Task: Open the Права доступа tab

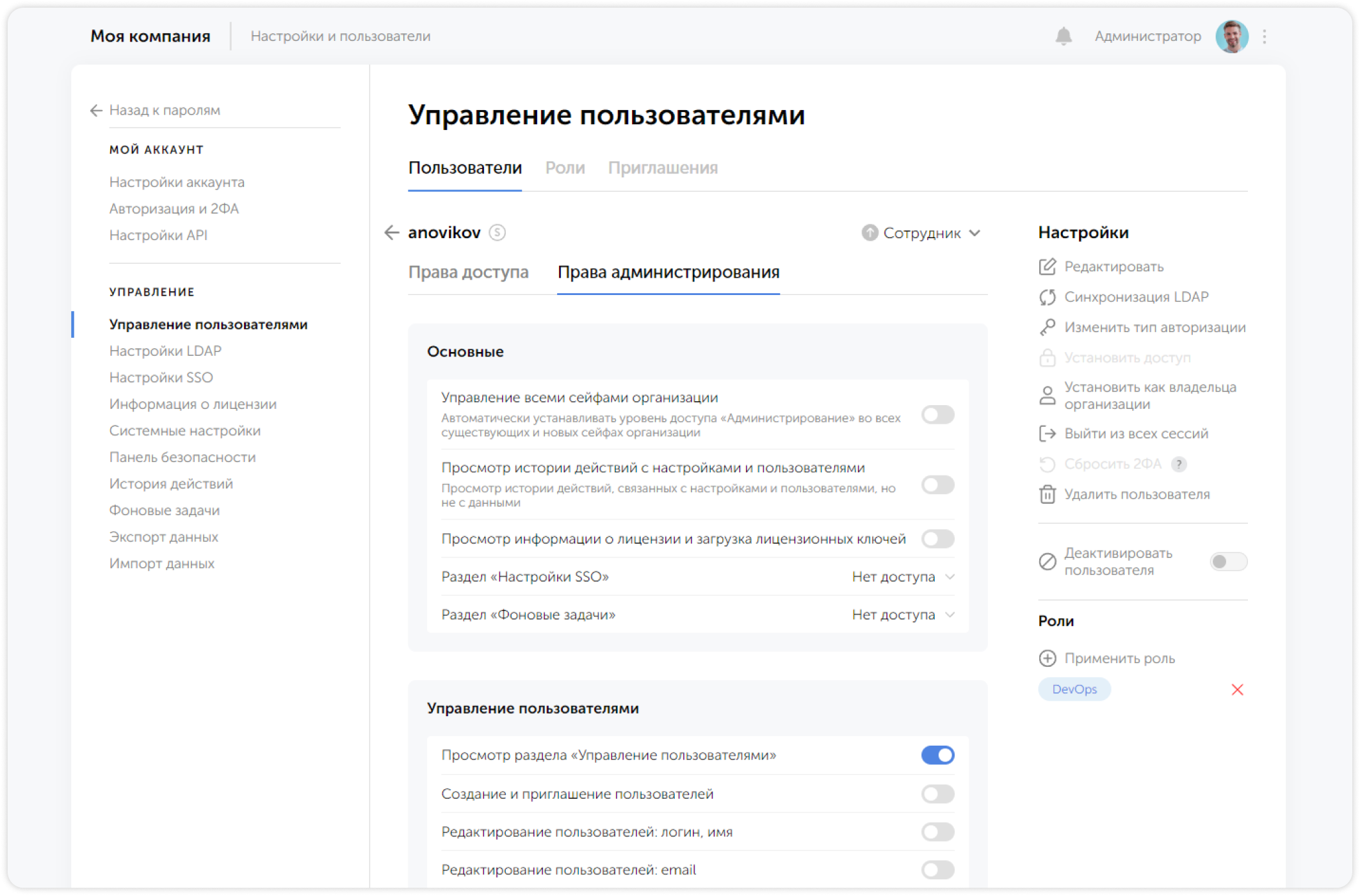Action: coord(468,272)
